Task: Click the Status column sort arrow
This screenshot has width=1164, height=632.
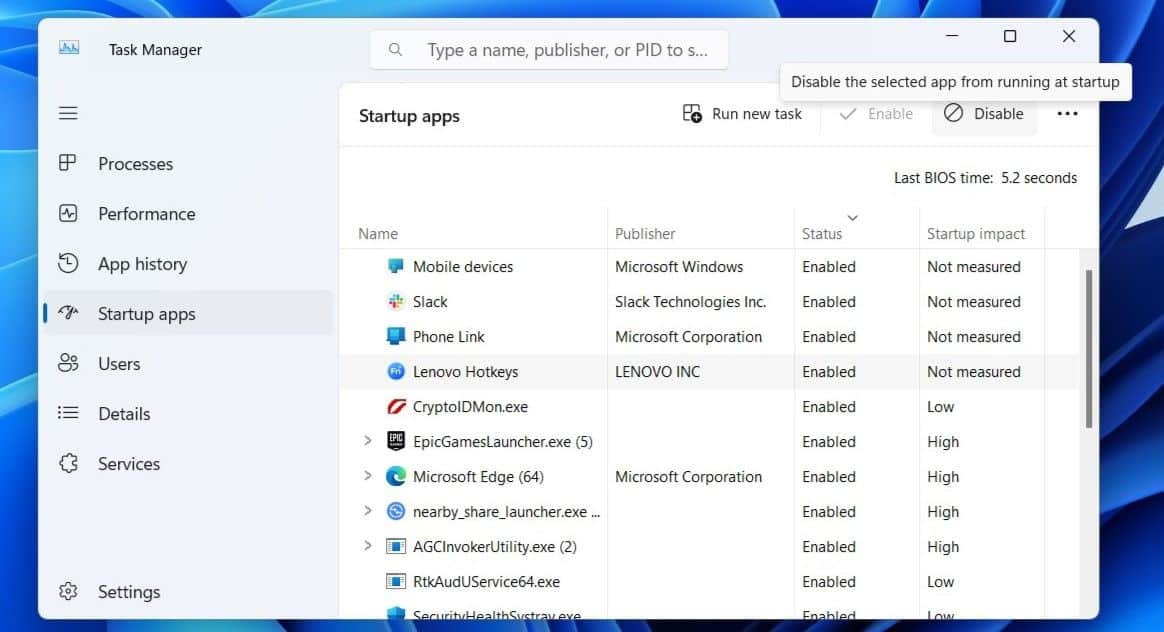Action: [853, 217]
